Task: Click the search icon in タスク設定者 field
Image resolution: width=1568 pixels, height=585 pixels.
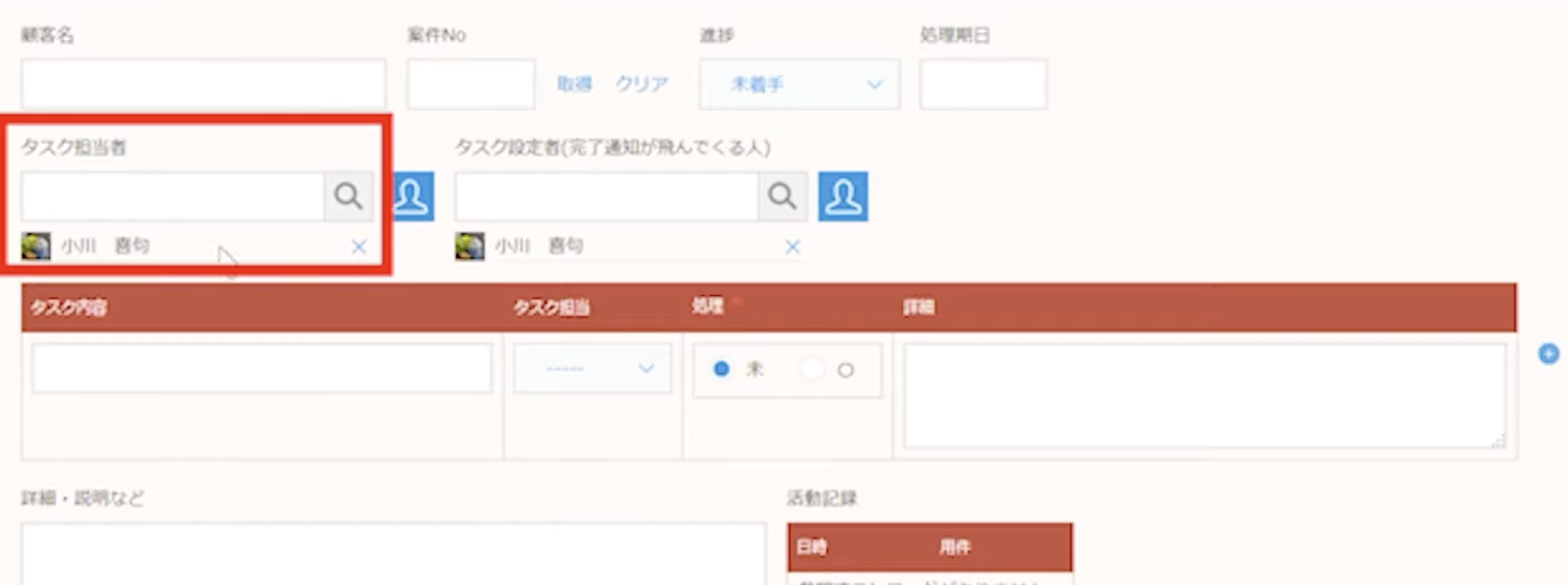Action: pos(782,196)
